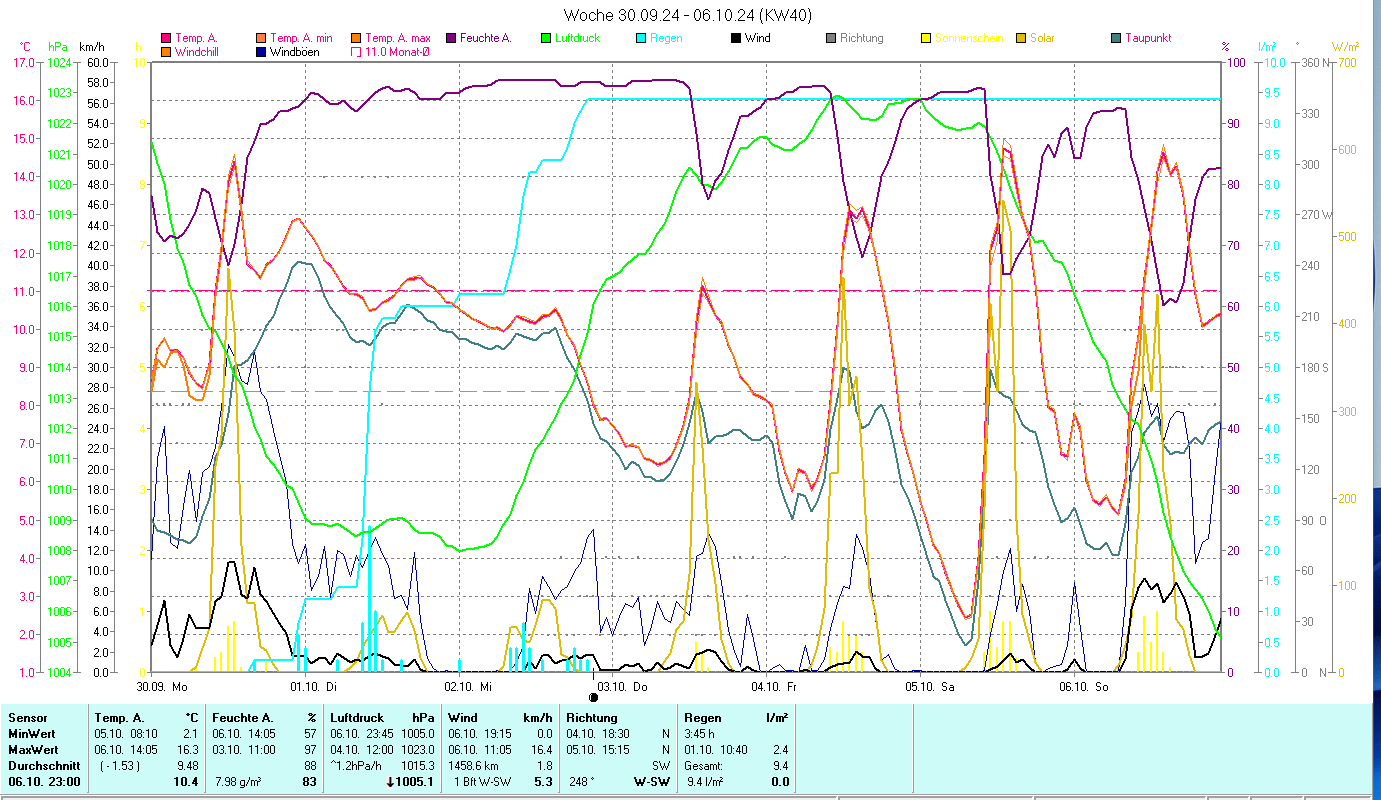Click the purple Feuchte A. legend swatch

[x=451, y=38]
